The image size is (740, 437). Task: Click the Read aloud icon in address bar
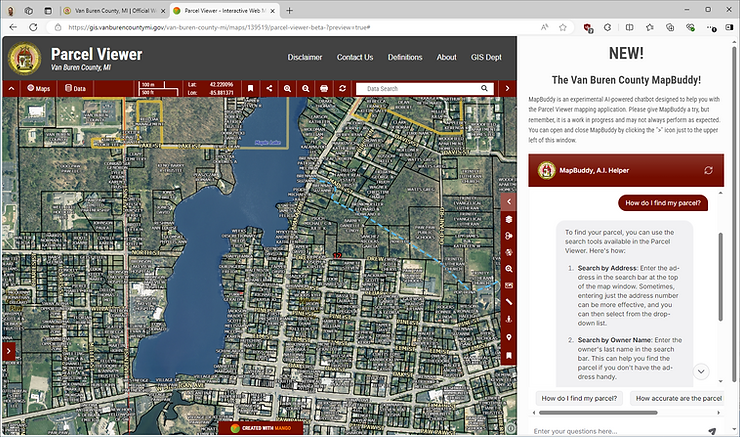[x=545, y=27]
